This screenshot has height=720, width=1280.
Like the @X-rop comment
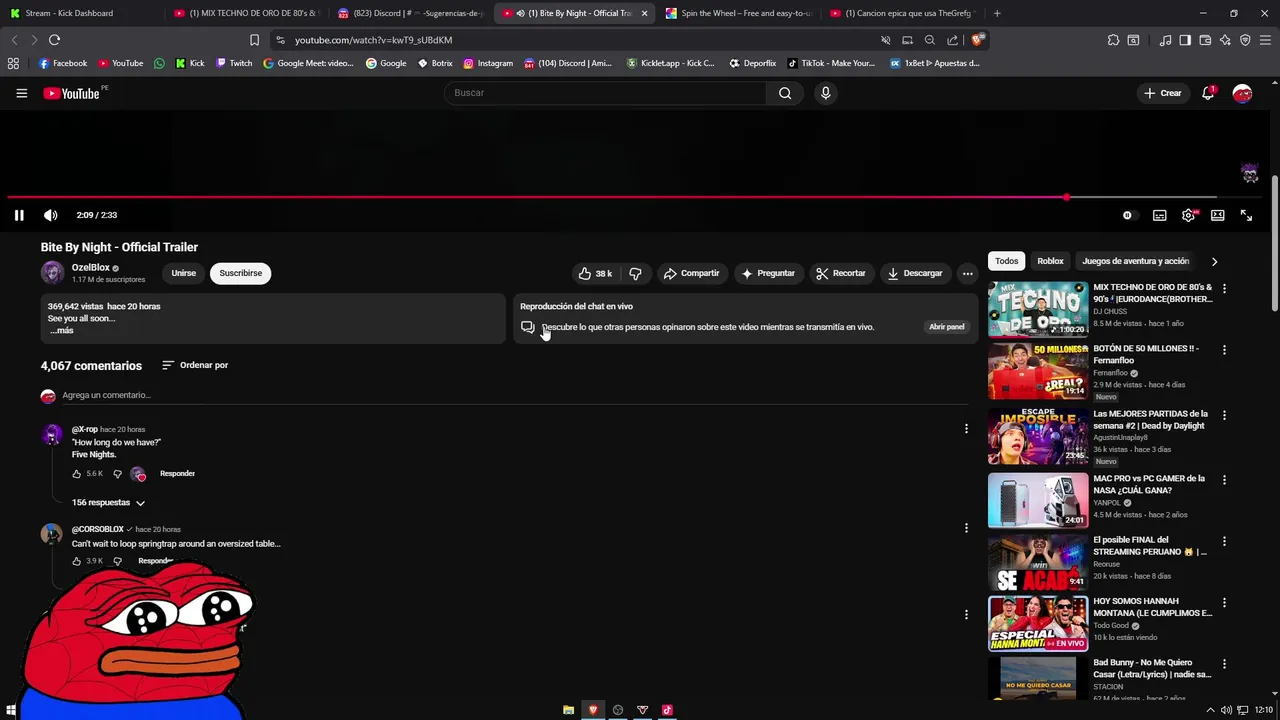[x=77, y=474]
